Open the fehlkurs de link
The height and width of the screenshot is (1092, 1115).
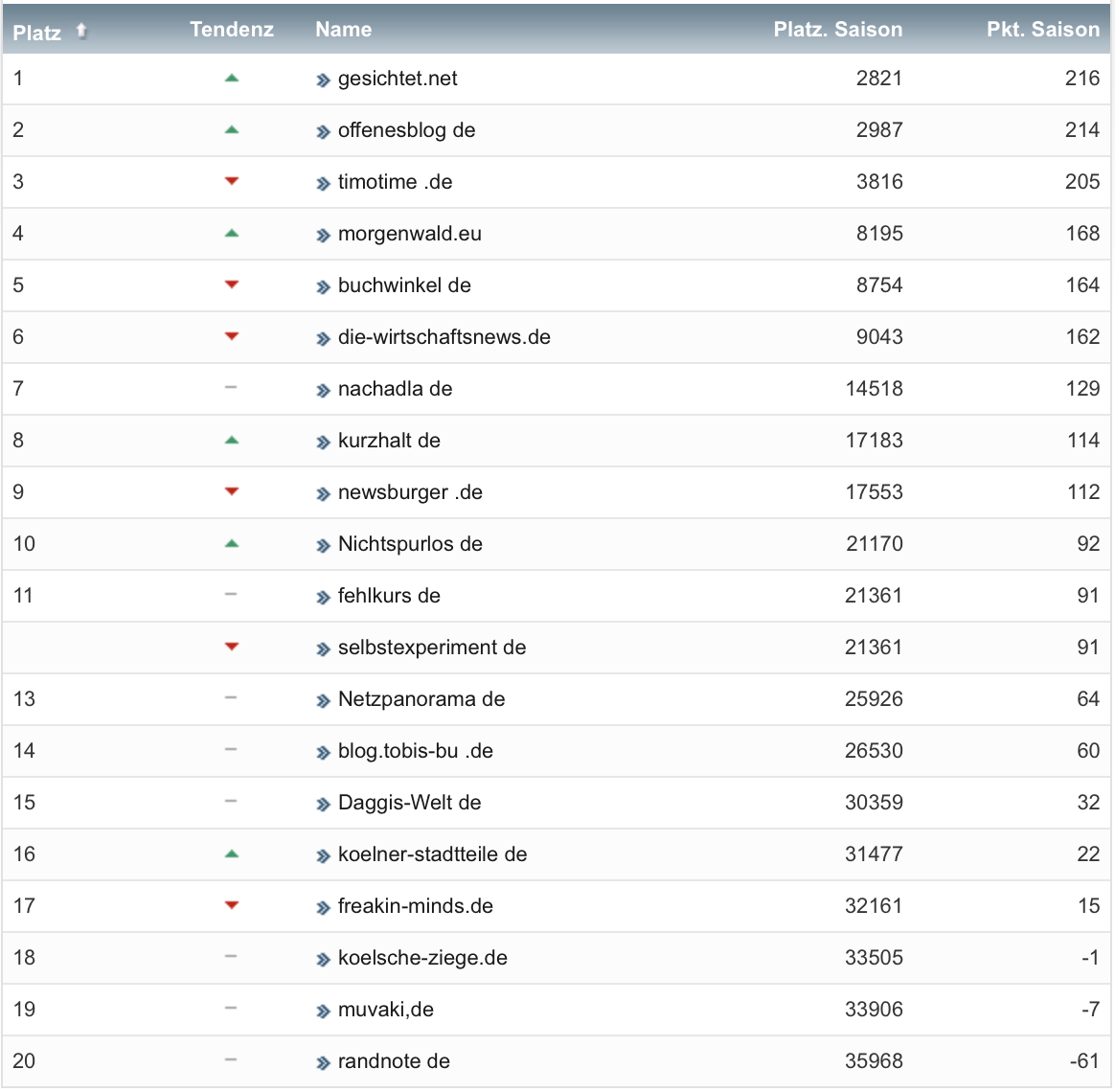pyautogui.click(x=389, y=596)
